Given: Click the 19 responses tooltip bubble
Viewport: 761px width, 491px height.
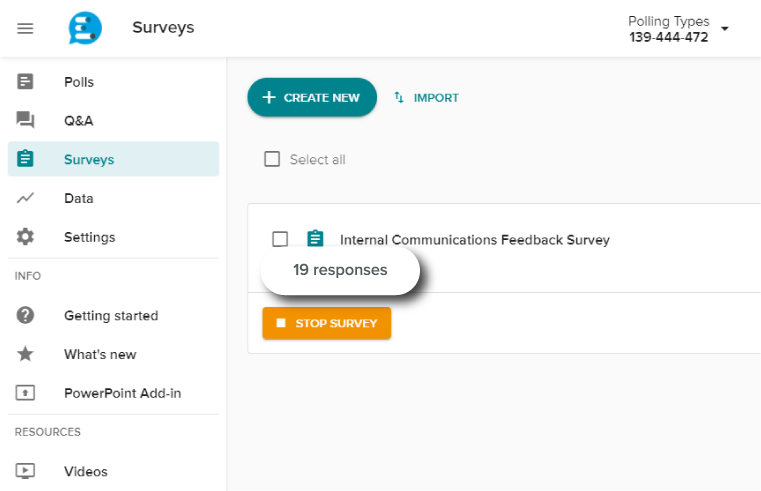Looking at the screenshot, I should (340, 270).
